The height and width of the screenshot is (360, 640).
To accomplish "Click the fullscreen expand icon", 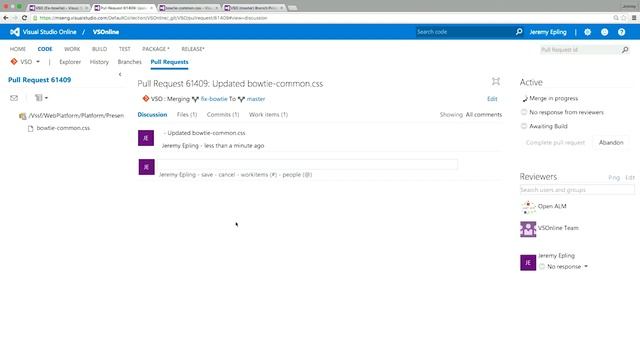I will point(496,81).
